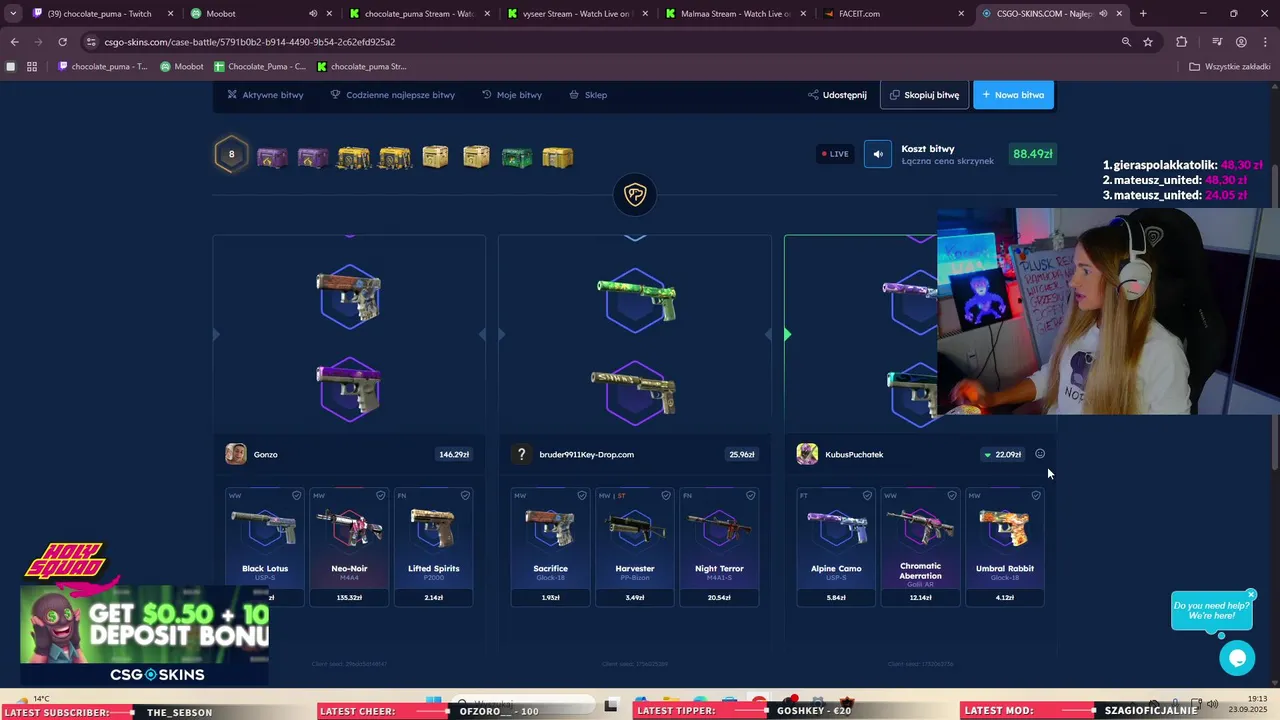Viewport: 1280px width, 720px height.
Task: Open the Chrome three-dot menu
Action: [1265, 42]
